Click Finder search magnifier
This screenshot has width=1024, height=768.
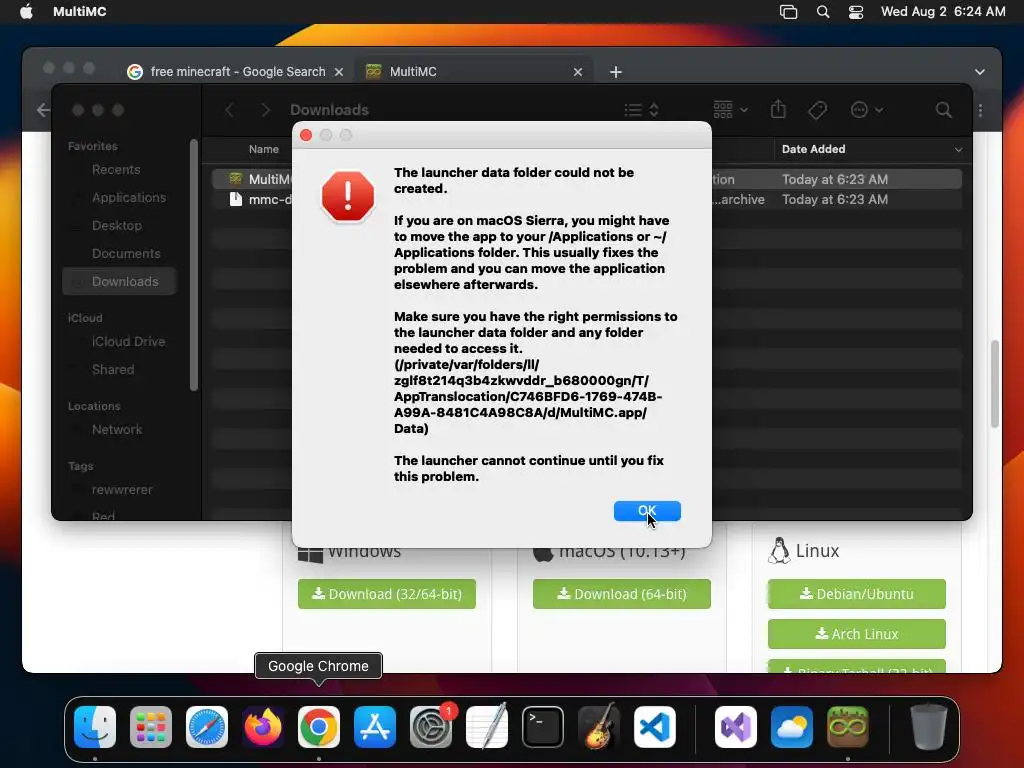click(943, 110)
